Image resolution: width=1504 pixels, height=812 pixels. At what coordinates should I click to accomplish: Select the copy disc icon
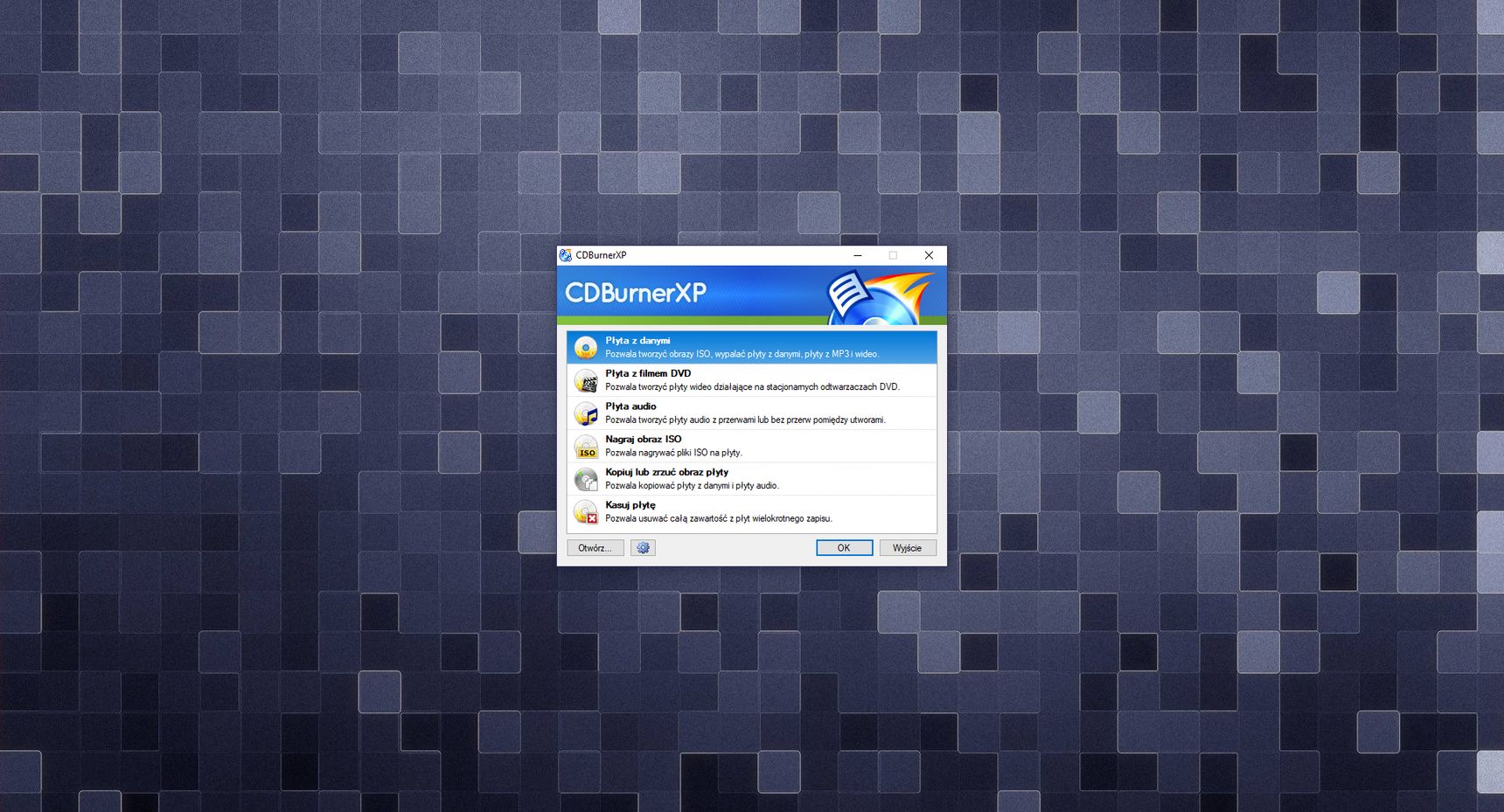pyautogui.click(x=585, y=479)
